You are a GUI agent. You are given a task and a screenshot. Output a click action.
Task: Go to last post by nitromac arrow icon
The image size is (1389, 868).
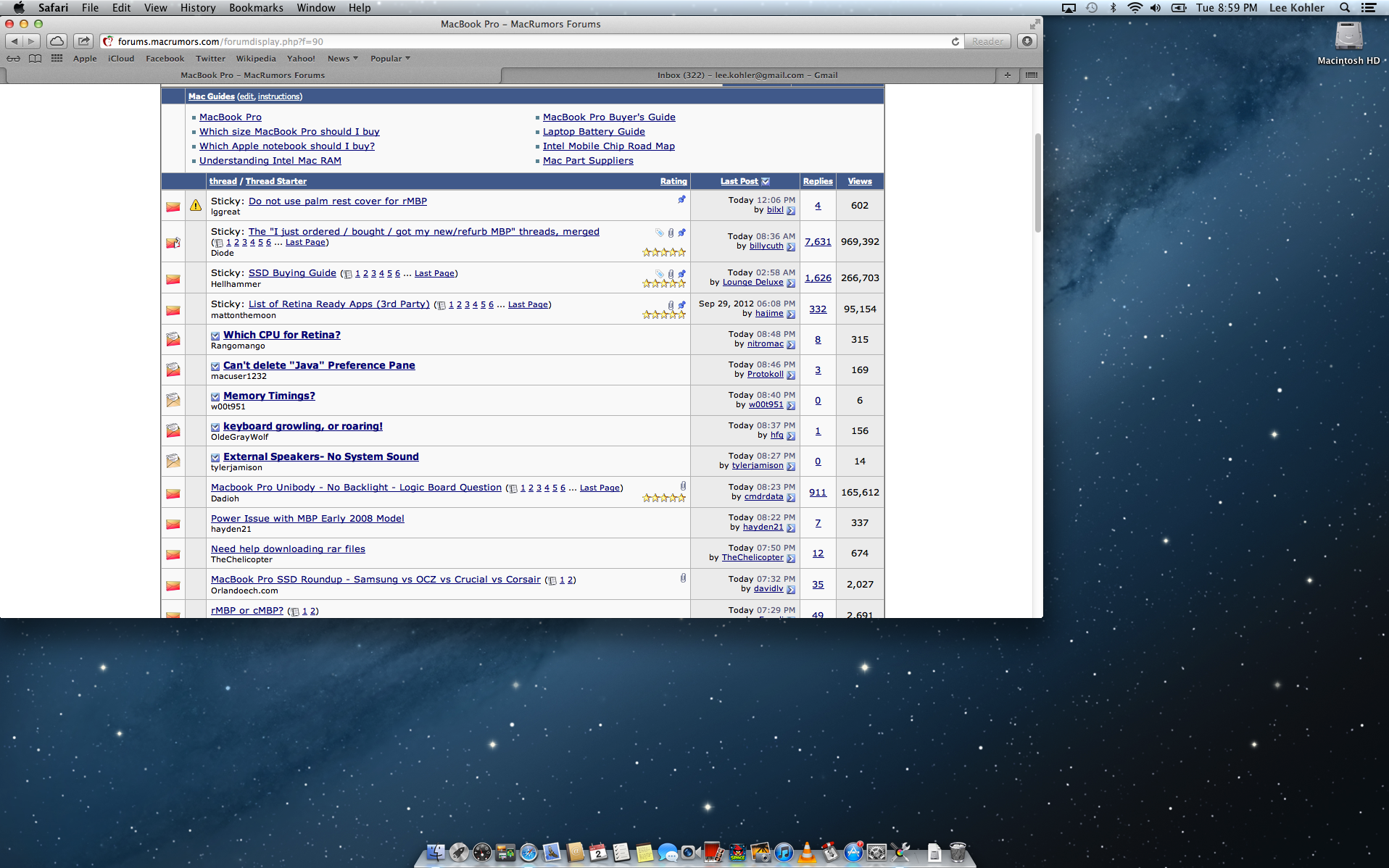[791, 345]
